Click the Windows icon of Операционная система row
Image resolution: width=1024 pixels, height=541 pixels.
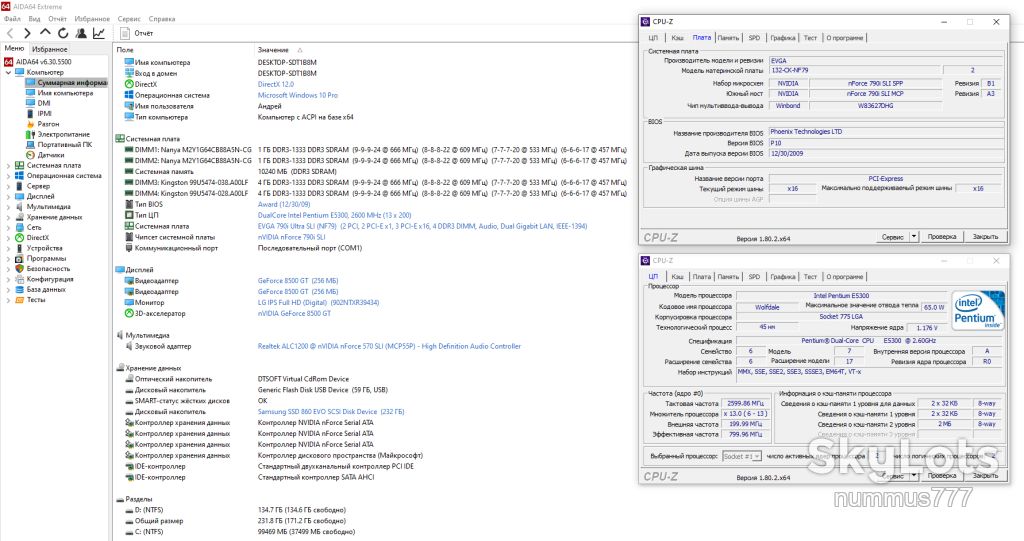(x=129, y=95)
